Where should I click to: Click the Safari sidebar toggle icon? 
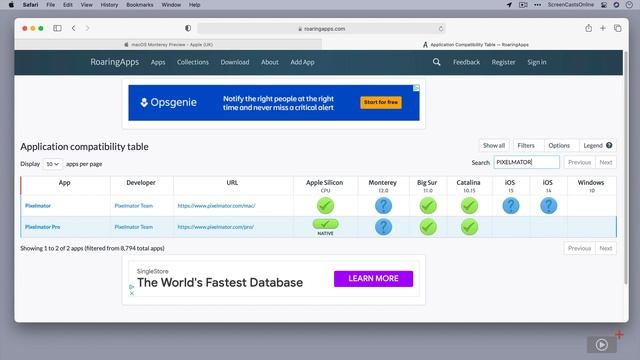click(x=57, y=28)
